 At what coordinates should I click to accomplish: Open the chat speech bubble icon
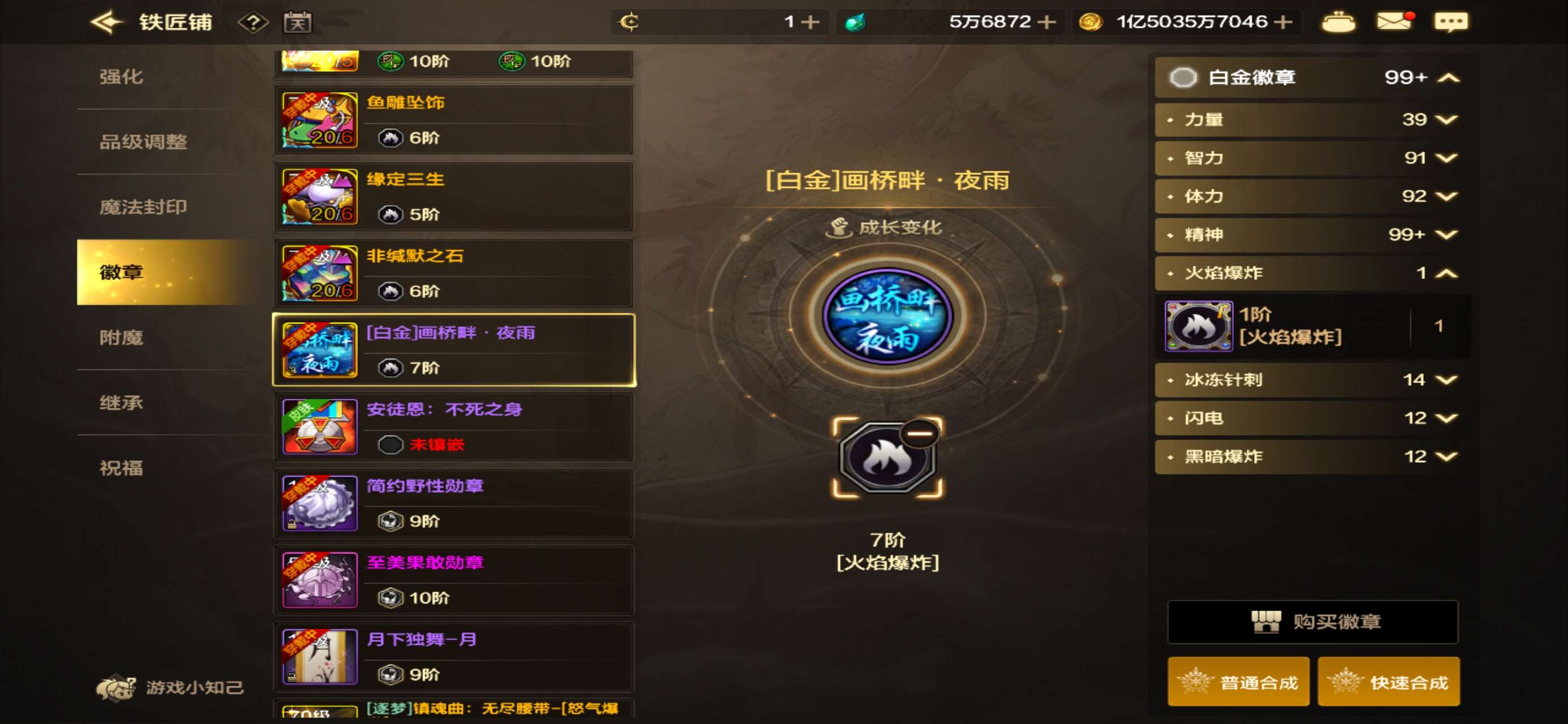coord(1451,22)
